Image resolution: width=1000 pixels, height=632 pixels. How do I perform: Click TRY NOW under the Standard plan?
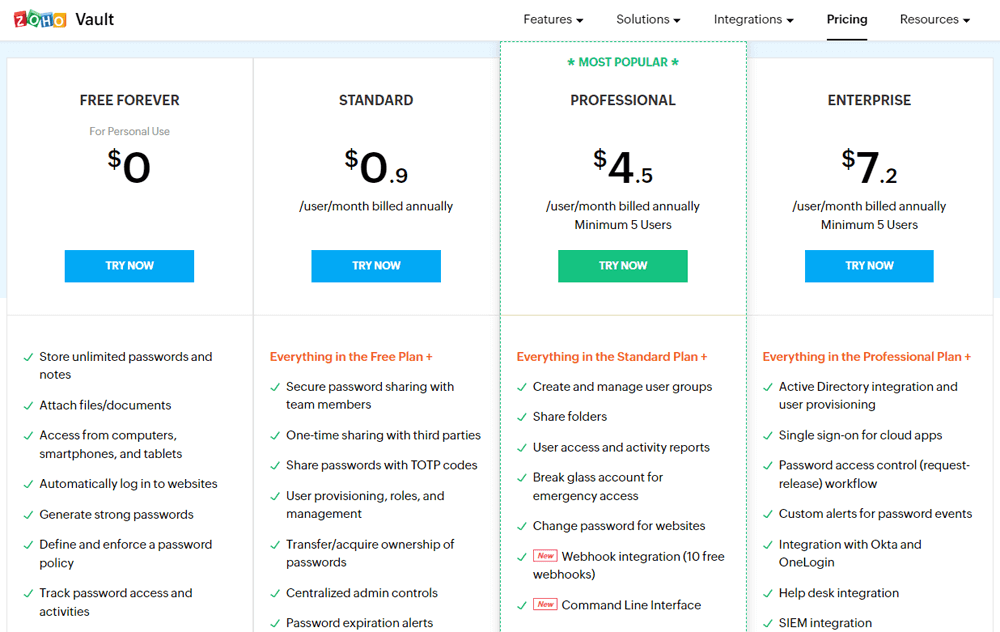click(x=376, y=266)
